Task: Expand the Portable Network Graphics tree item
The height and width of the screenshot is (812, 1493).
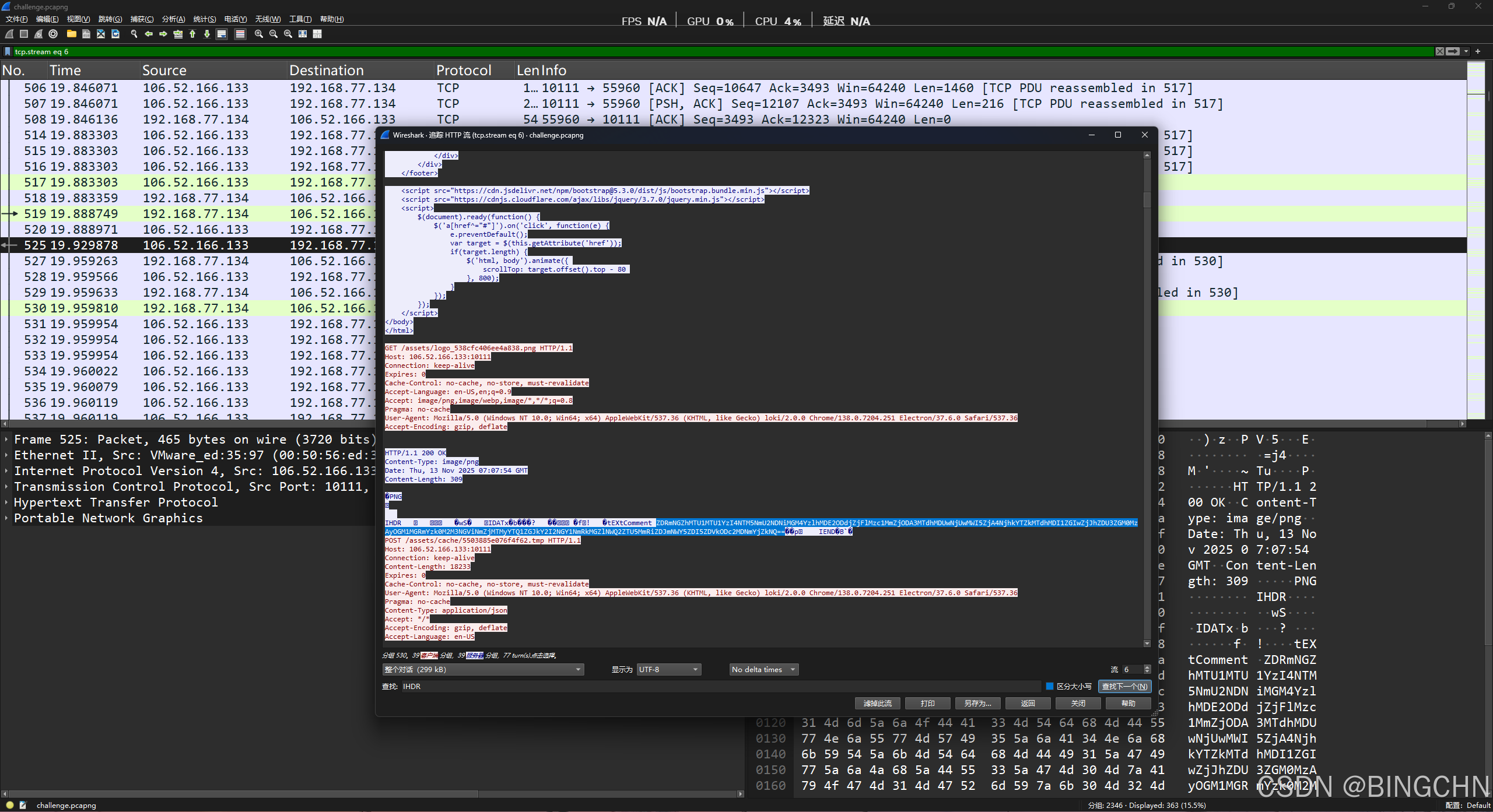Action: click(x=6, y=518)
